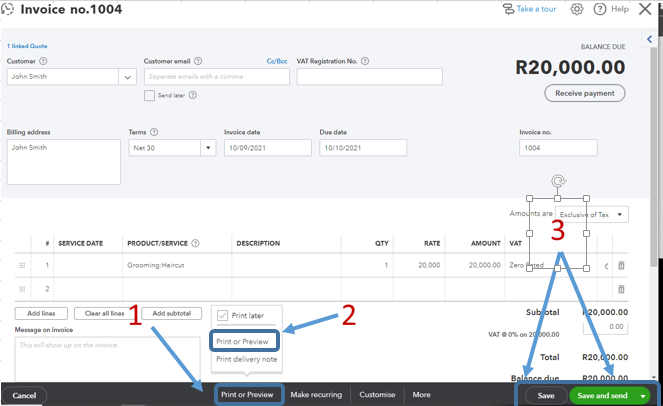Open the More menu in bottom bar
The image size is (663, 406).
[422, 395]
